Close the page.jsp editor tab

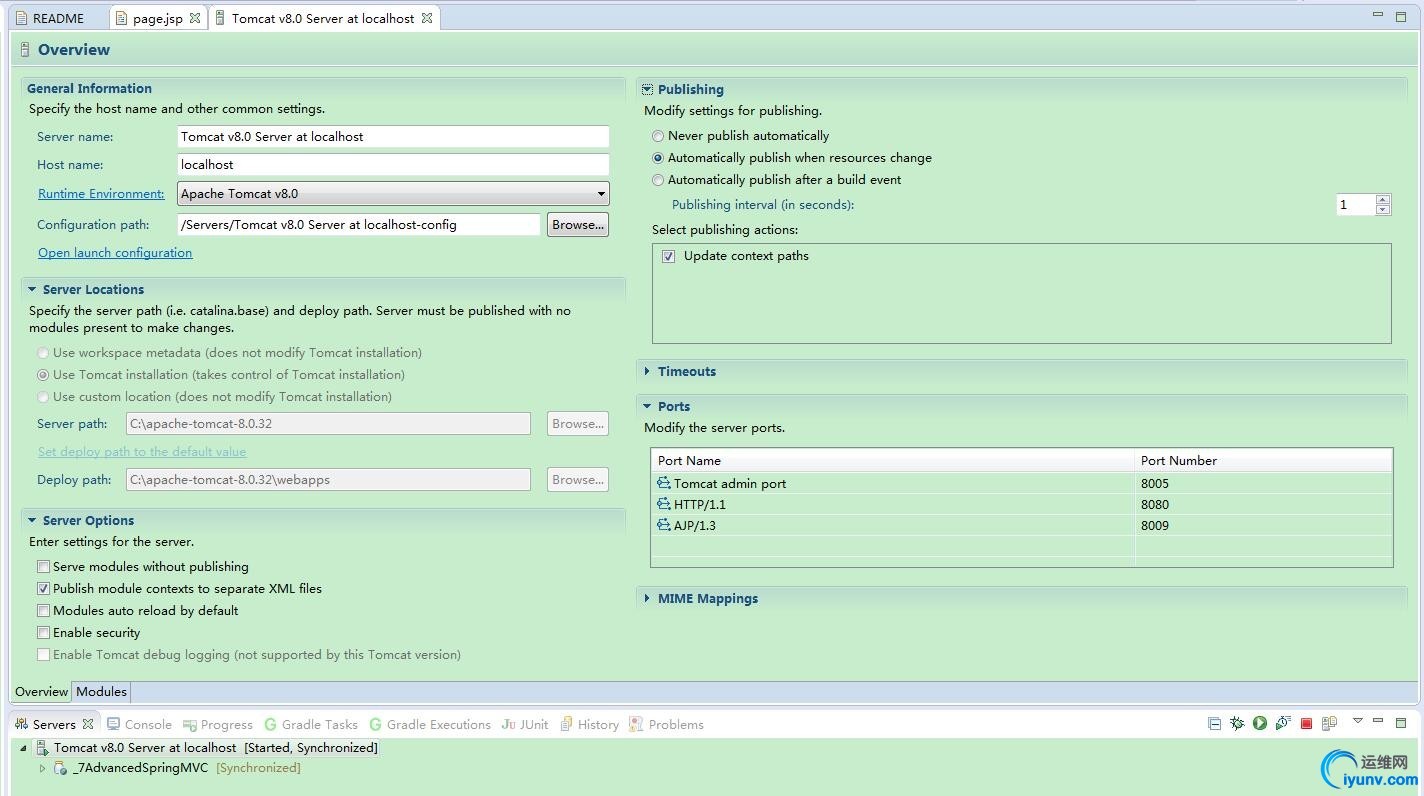click(195, 18)
